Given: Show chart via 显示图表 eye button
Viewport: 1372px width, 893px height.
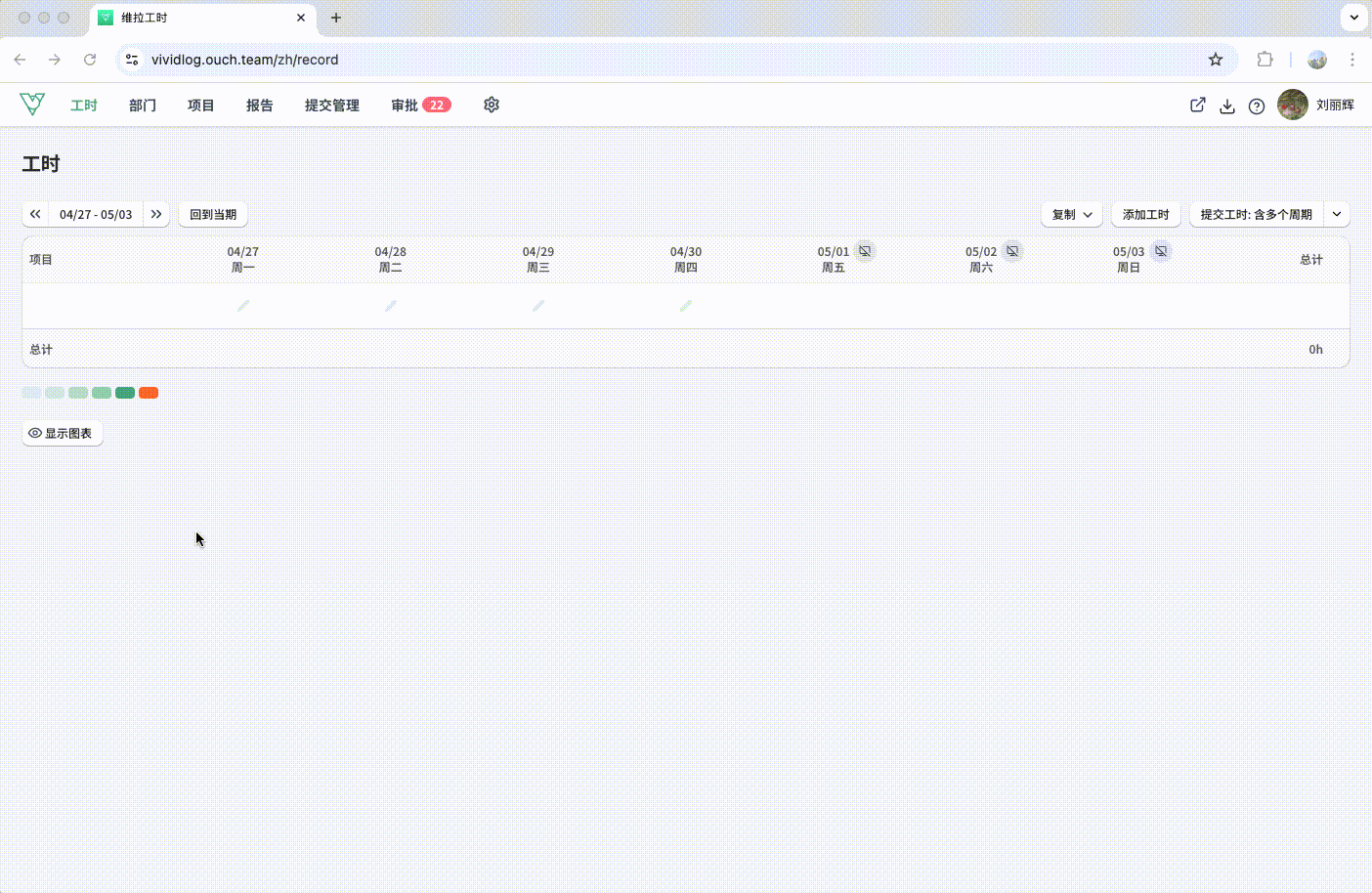Looking at the screenshot, I should pos(63,433).
